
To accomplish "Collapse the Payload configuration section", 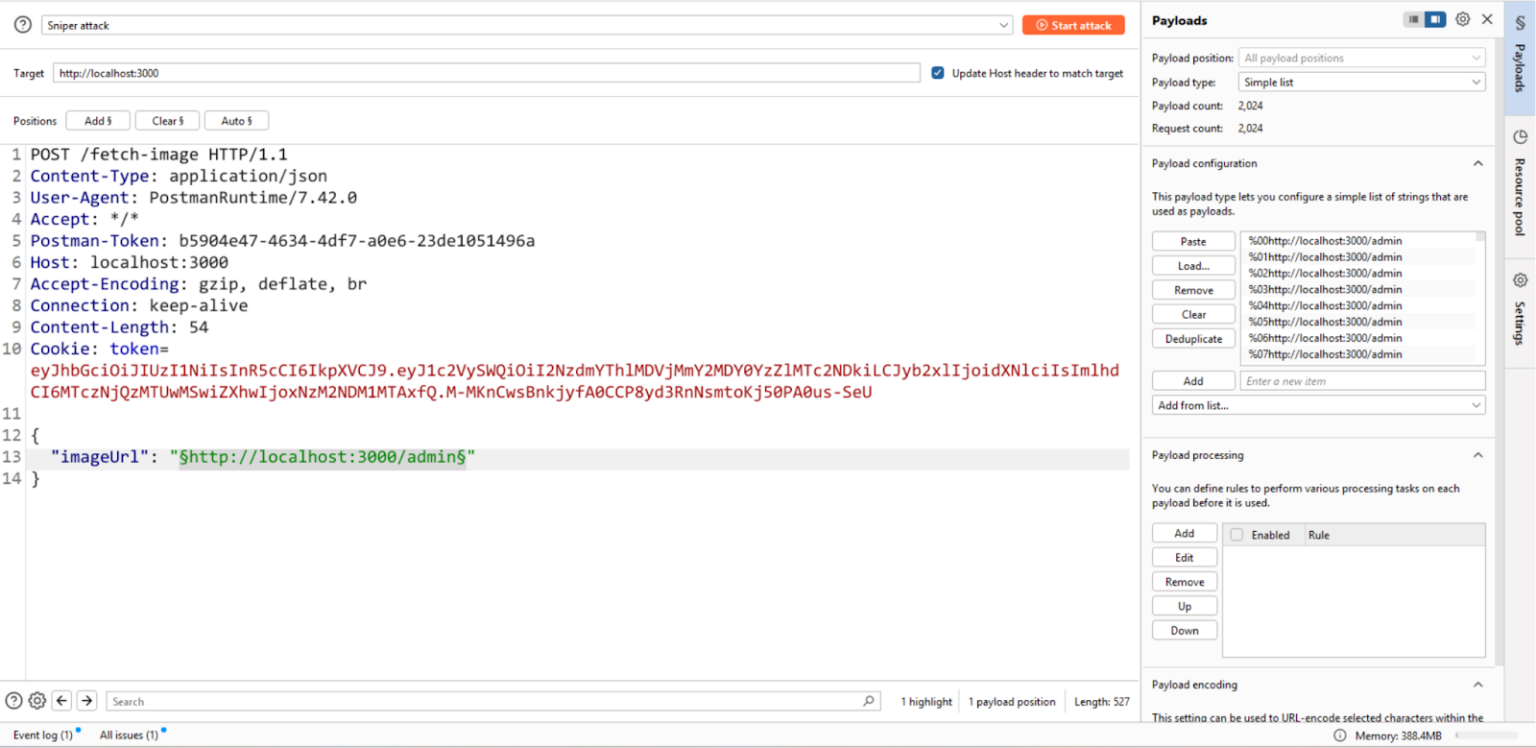I will (x=1478, y=163).
